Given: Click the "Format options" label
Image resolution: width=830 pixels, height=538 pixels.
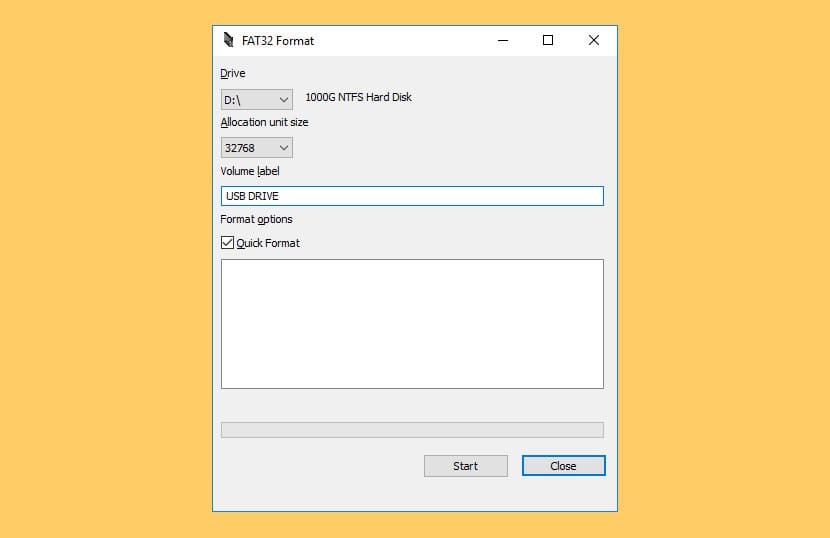Looking at the screenshot, I should 256,219.
